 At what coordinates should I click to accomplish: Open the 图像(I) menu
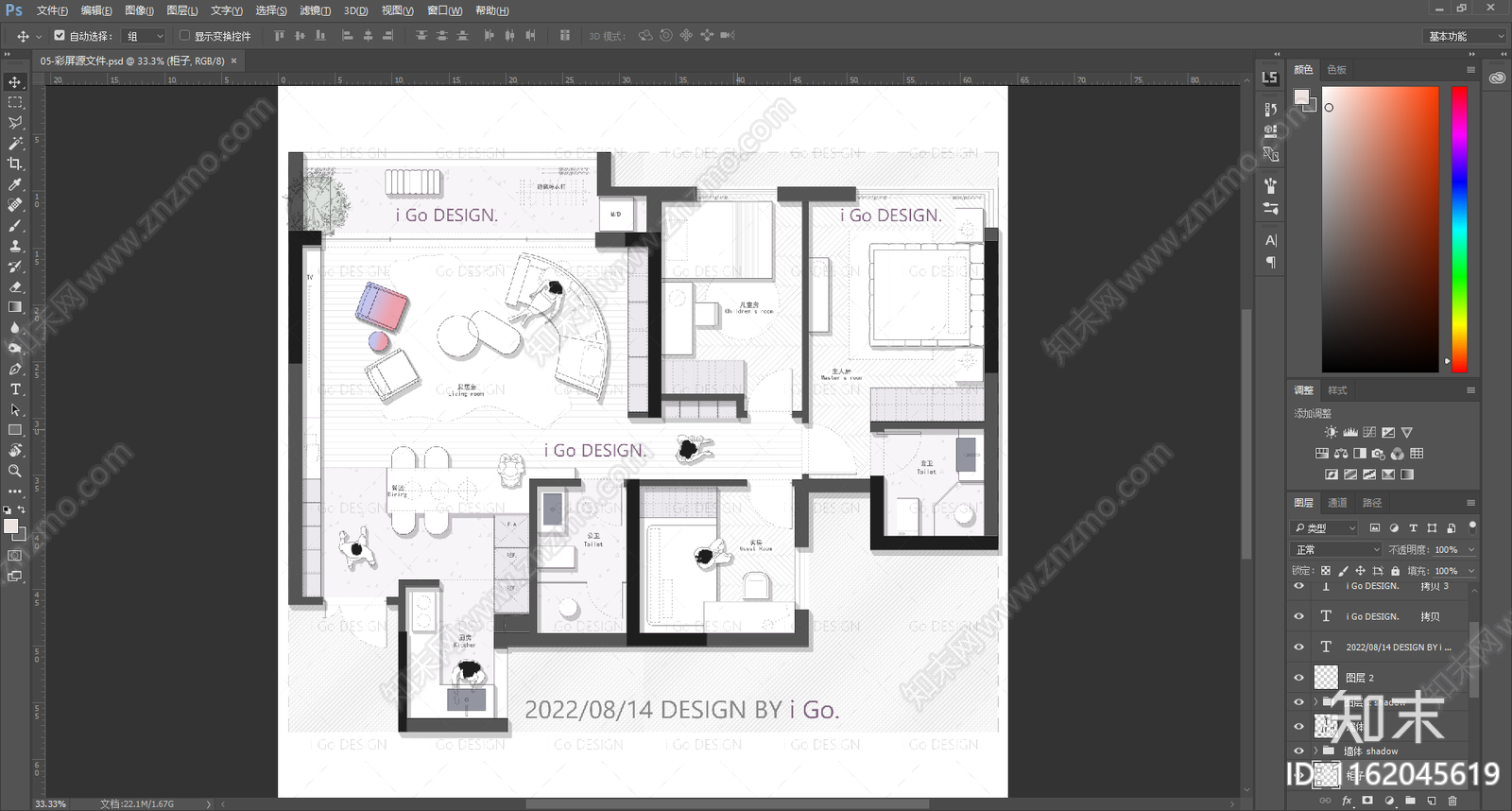click(139, 10)
